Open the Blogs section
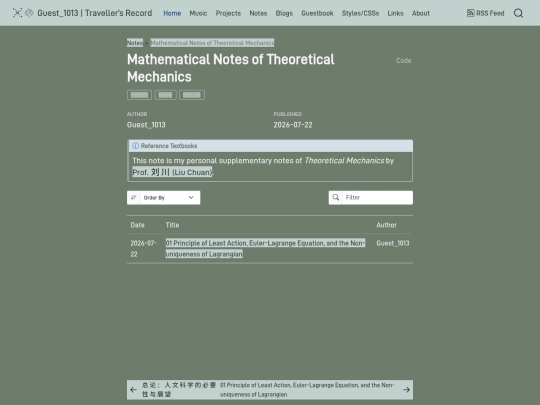 [x=284, y=13]
